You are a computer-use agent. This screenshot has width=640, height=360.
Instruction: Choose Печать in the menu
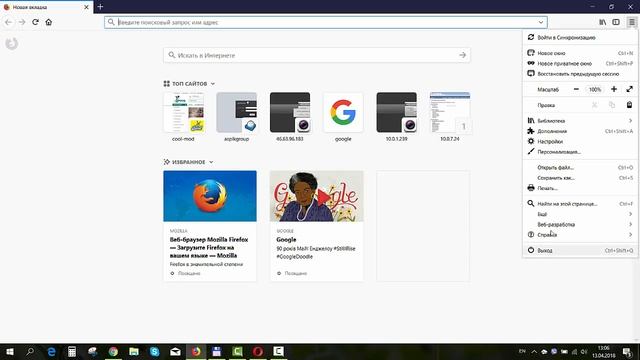[x=580, y=188]
